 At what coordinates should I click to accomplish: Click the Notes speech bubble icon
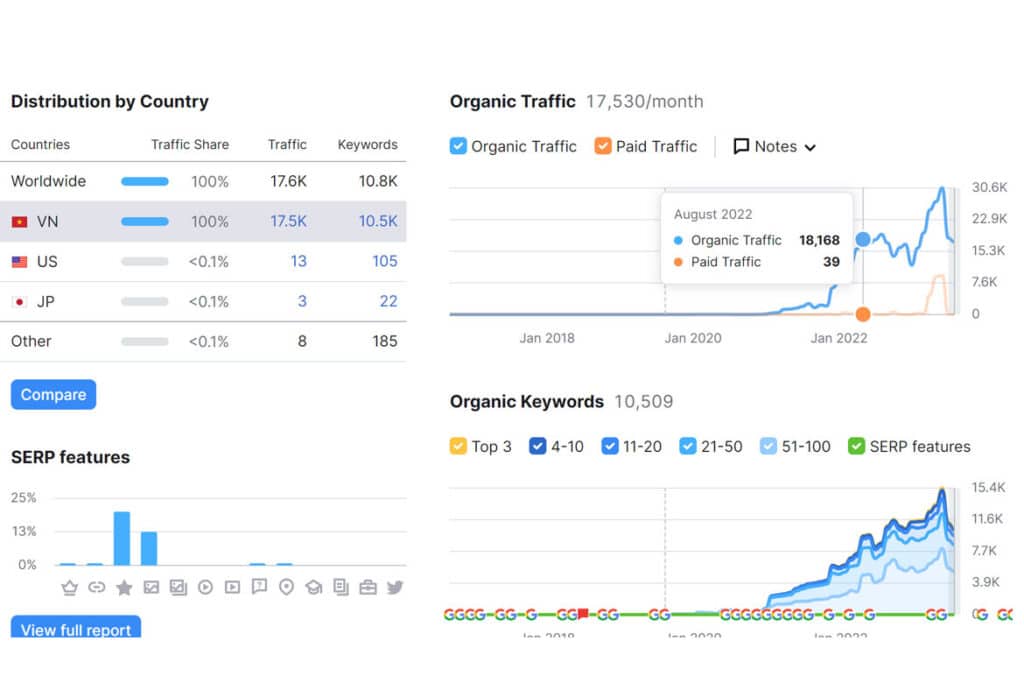tap(741, 146)
